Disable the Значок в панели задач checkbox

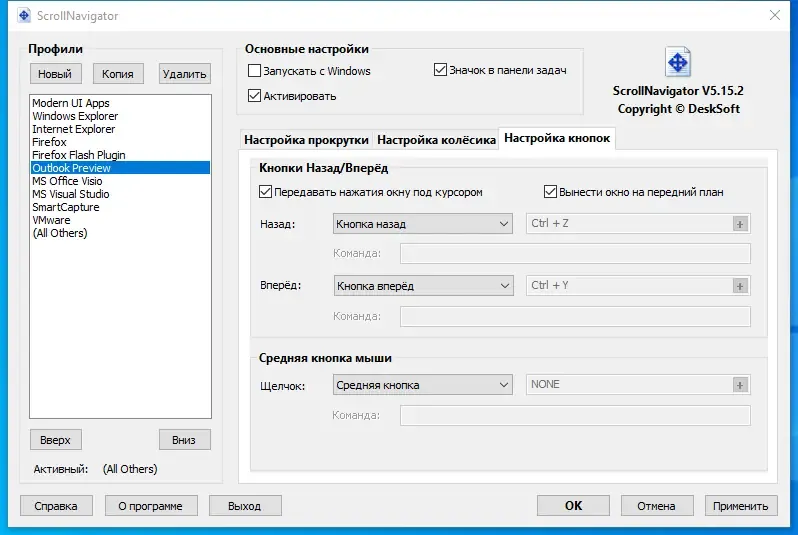point(441,70)
